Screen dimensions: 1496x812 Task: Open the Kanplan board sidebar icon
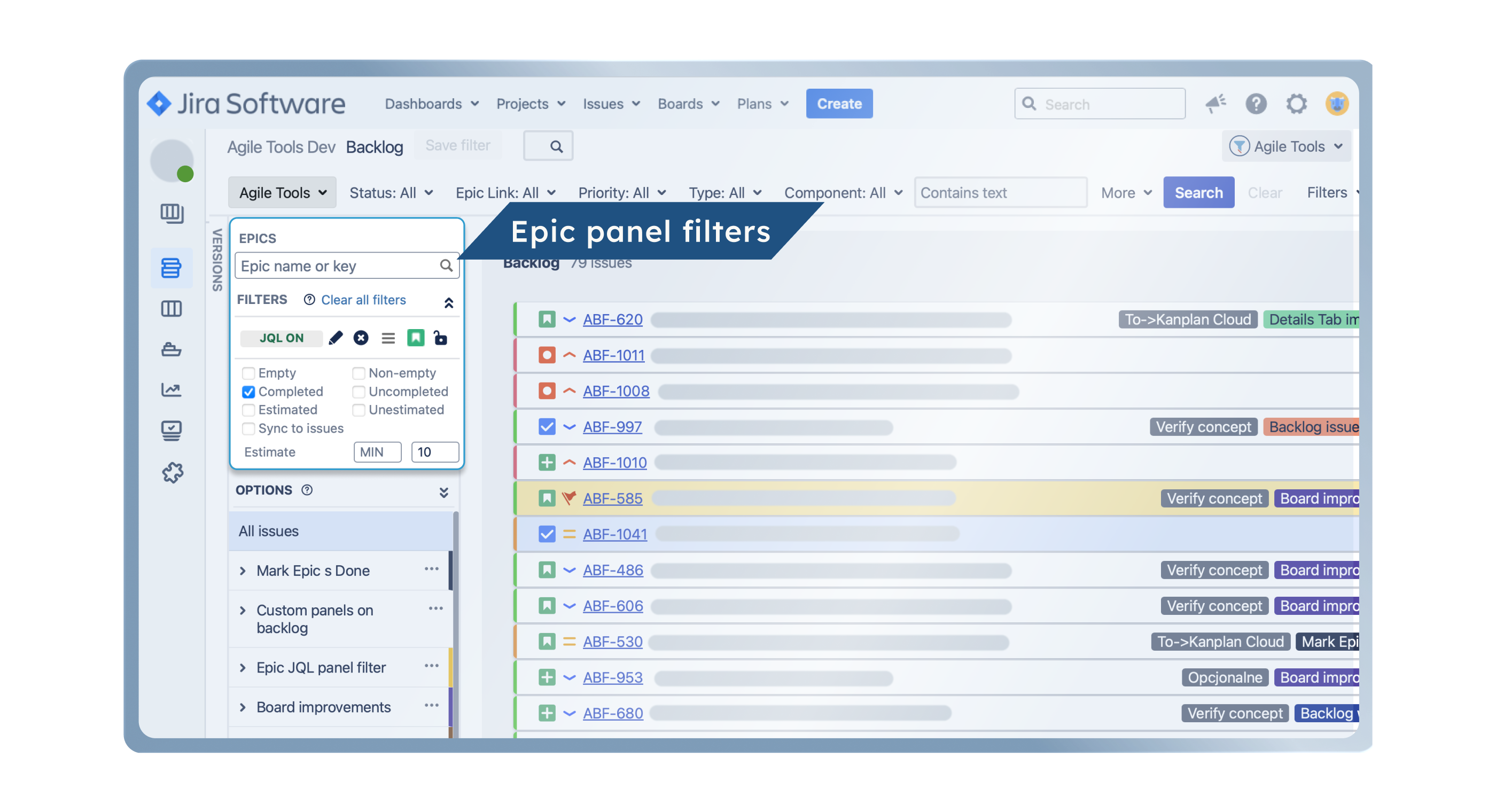[x=172, y=214]
